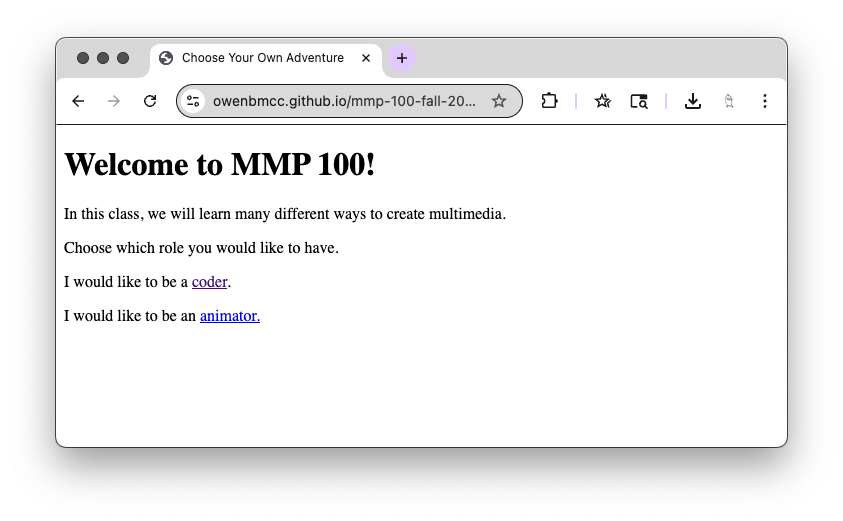
Task: Go back to the previous page
Action: coord(78,101)
